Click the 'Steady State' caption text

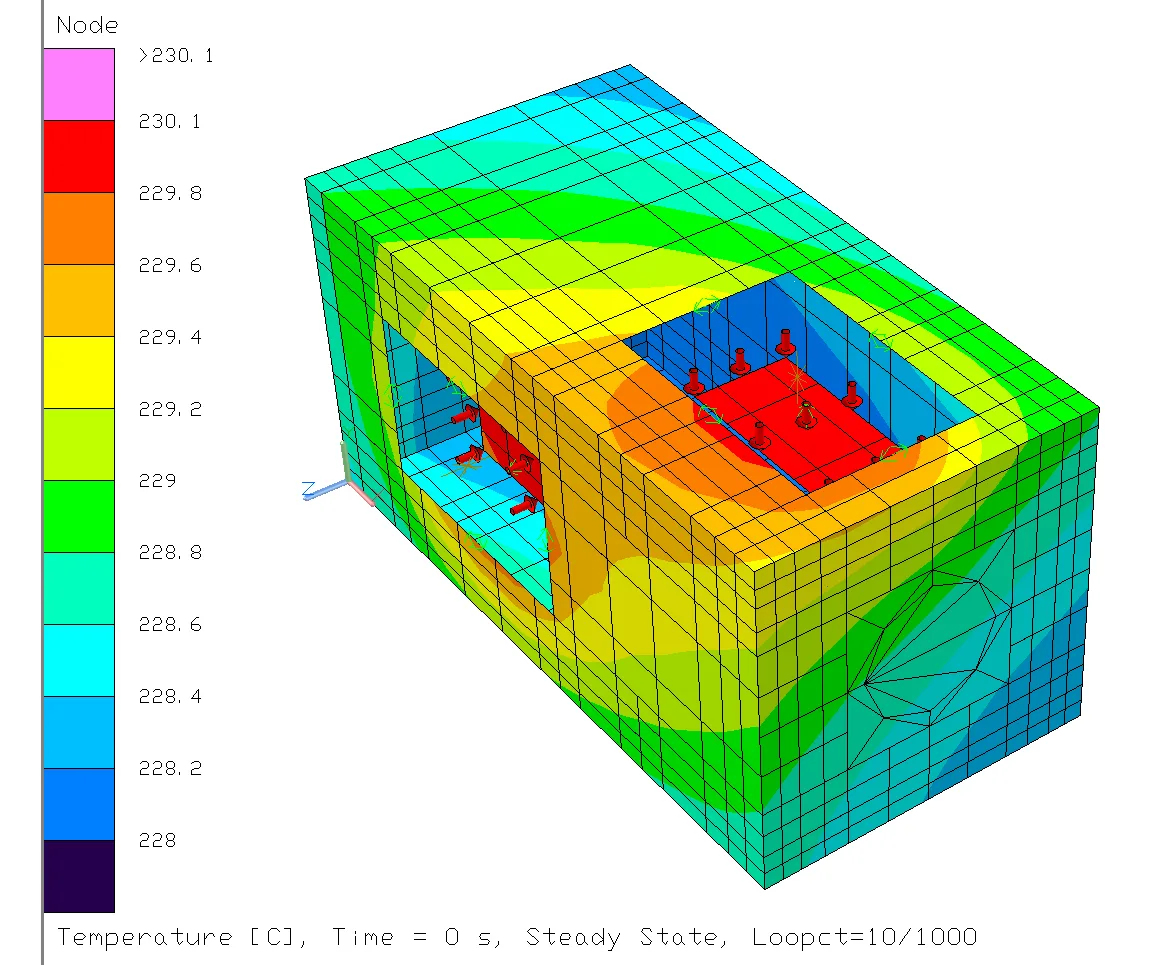(x=625, y=937)
